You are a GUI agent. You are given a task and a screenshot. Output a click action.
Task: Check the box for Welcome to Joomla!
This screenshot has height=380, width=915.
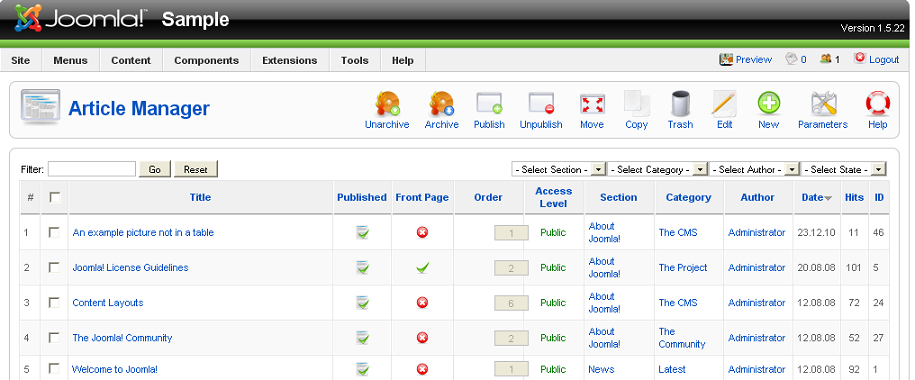point(54,368)
